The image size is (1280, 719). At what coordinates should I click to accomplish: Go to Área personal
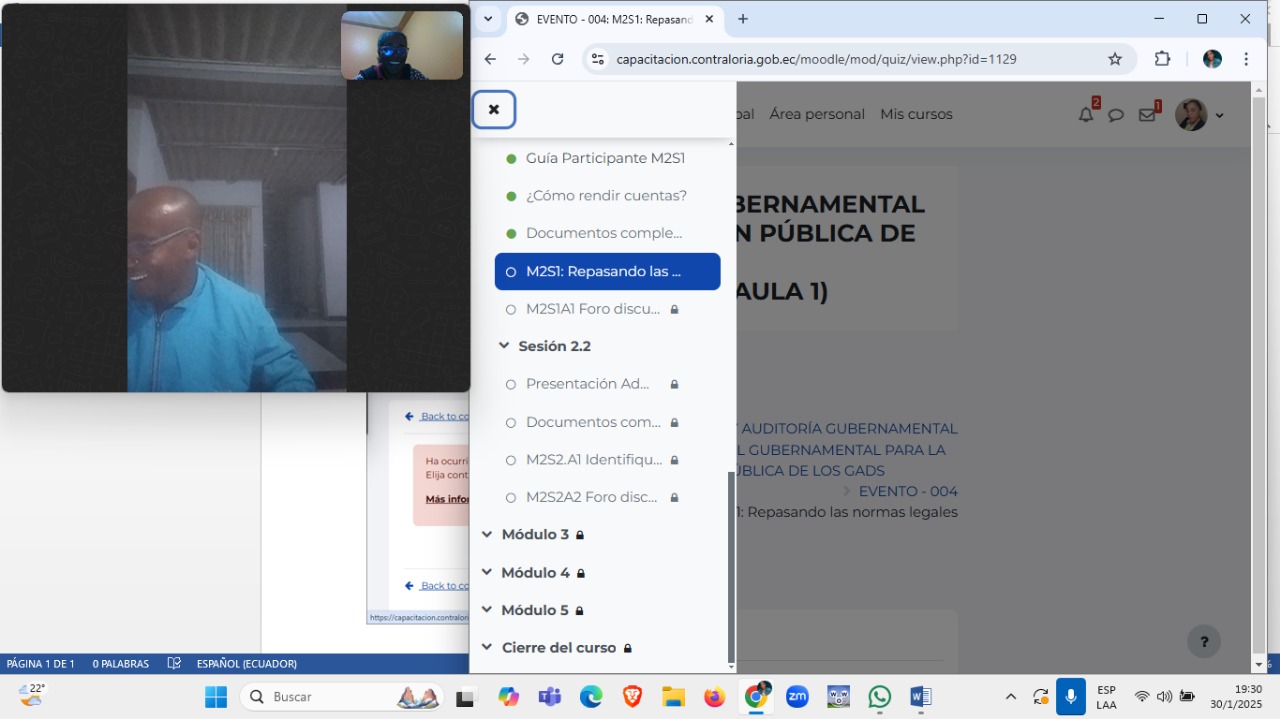(x=817, y=114)
